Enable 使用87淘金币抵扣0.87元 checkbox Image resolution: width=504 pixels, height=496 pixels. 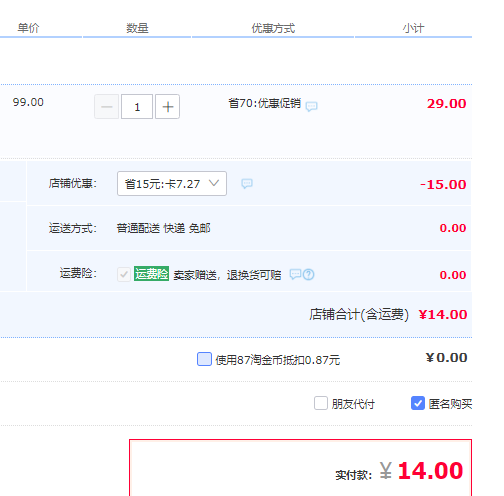[x=204, y=359]
